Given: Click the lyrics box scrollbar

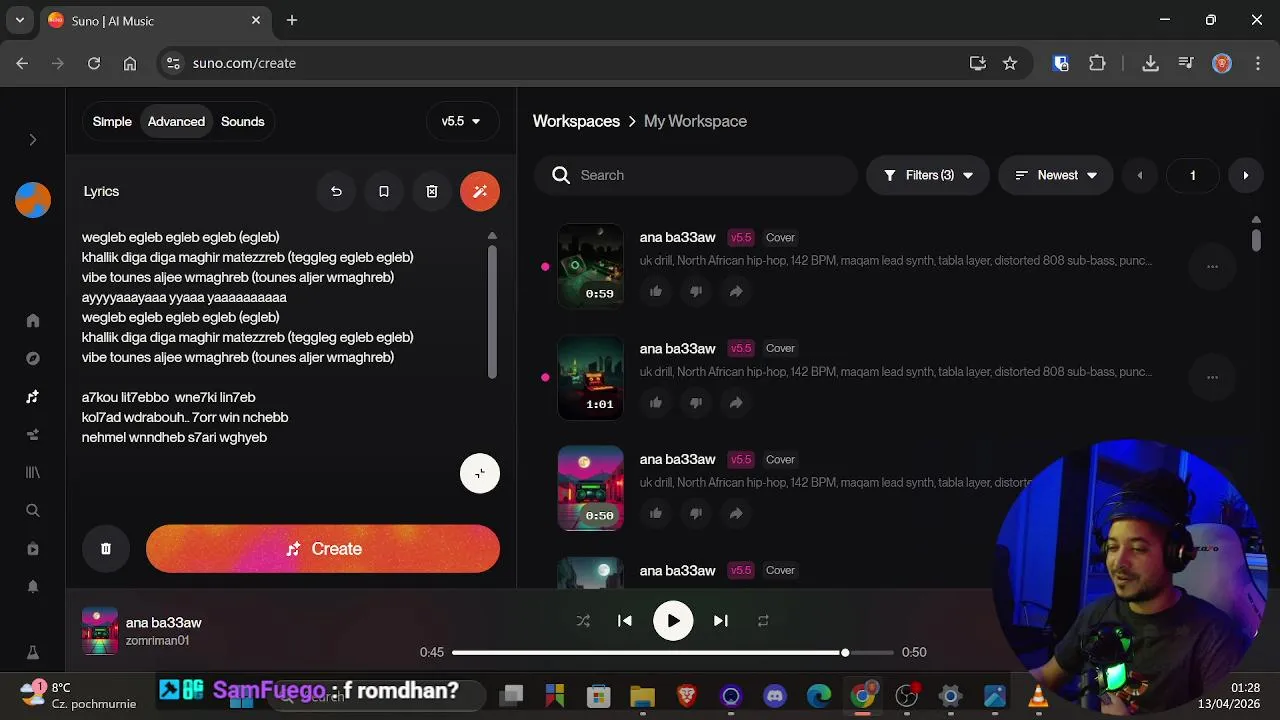Looking at the screenshot, I should click(492, 310).
